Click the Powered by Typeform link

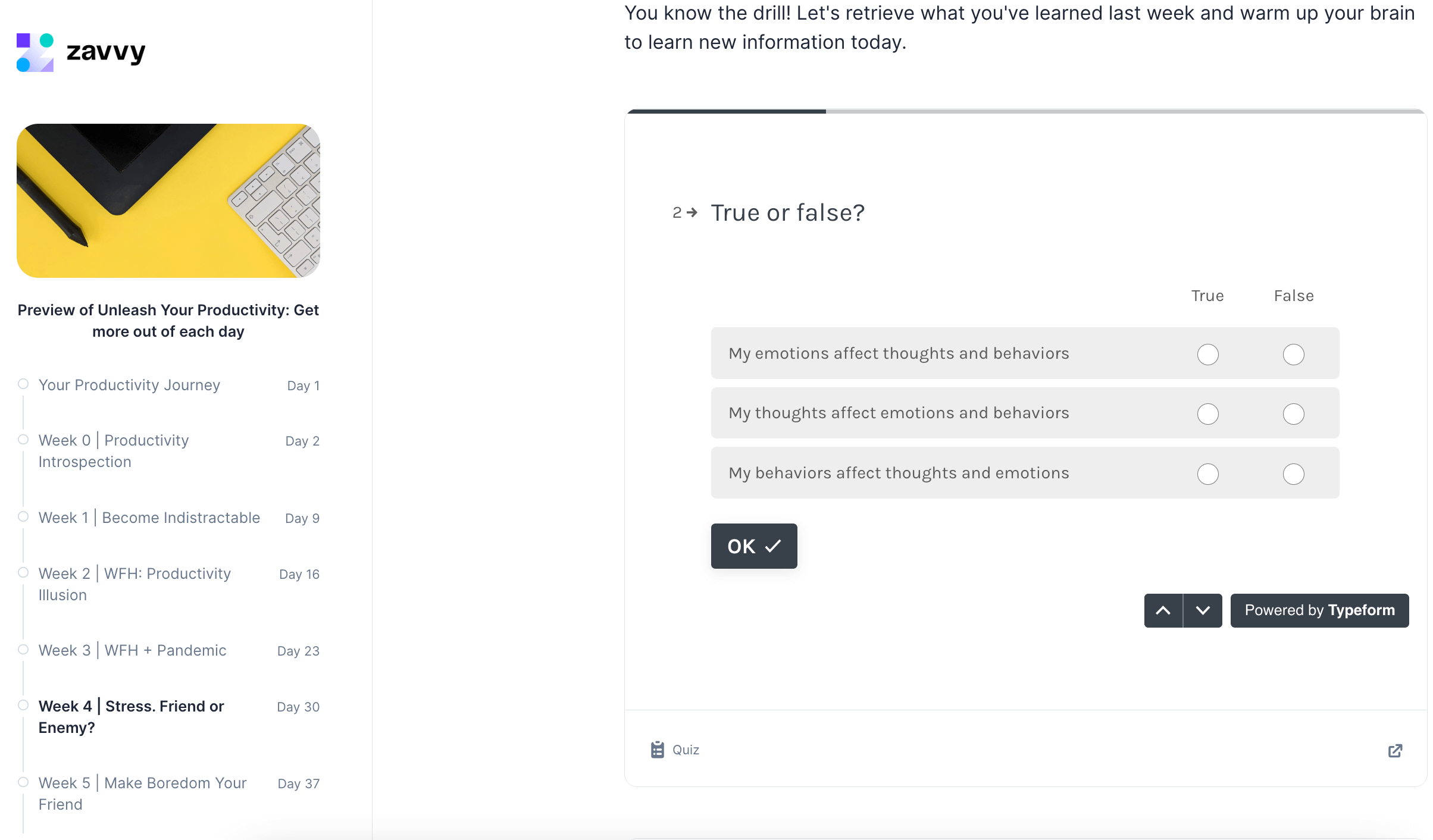pos(1319,610)
